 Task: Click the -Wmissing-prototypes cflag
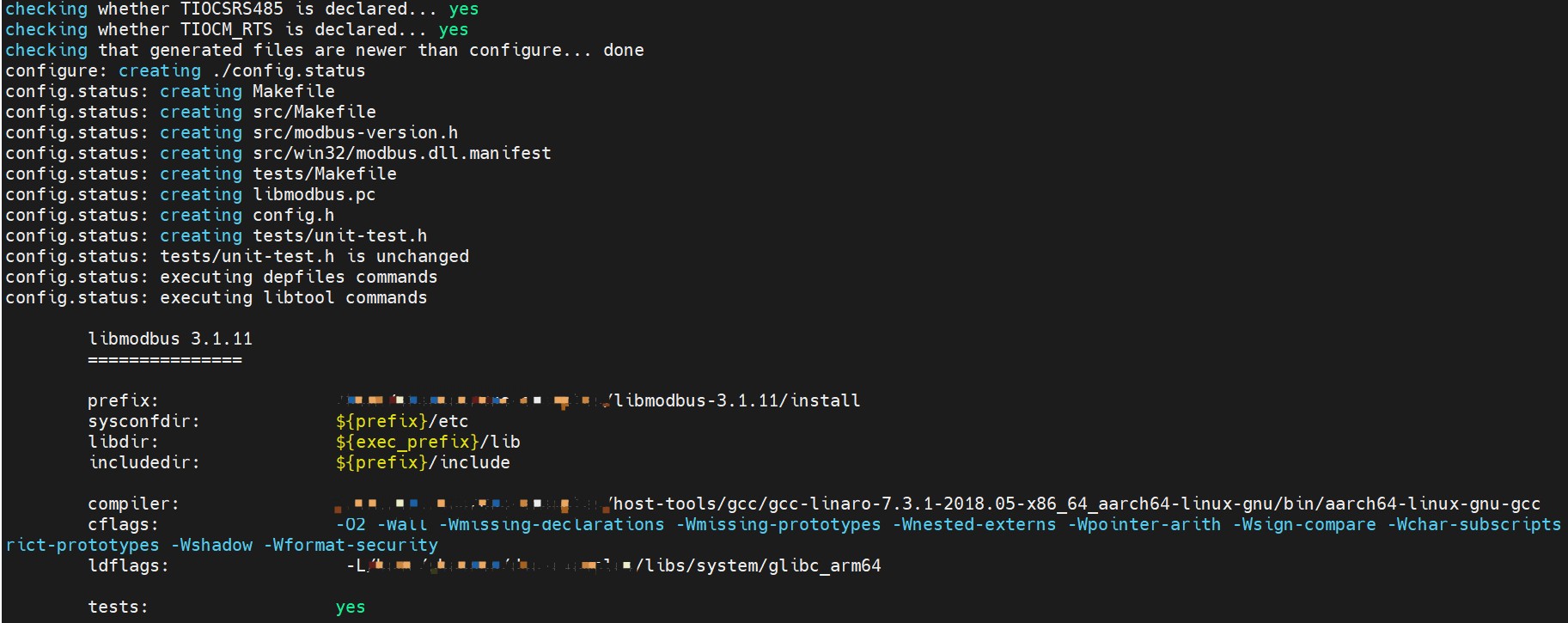[778, 524]
